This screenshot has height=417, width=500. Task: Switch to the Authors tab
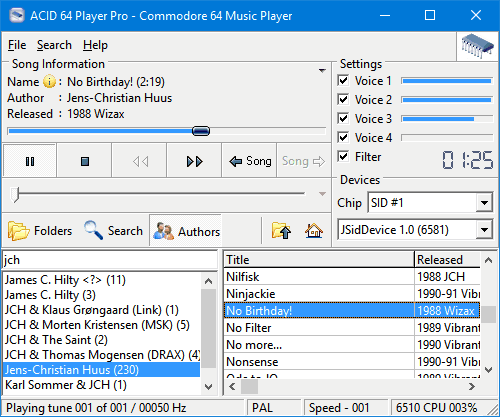click(186, 230)
